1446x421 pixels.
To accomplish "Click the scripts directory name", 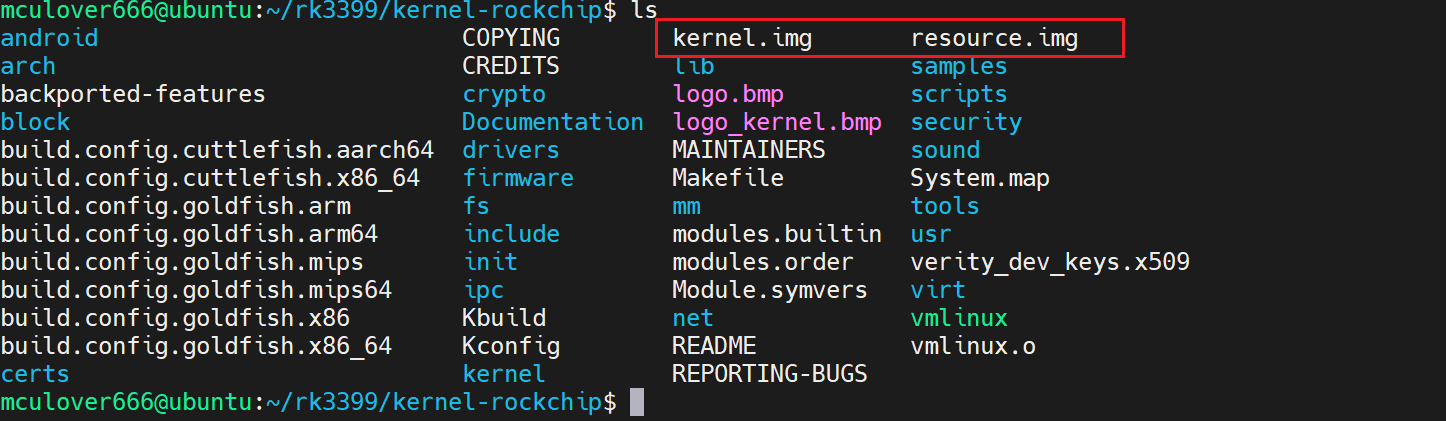I will click(x=959, y=95).
